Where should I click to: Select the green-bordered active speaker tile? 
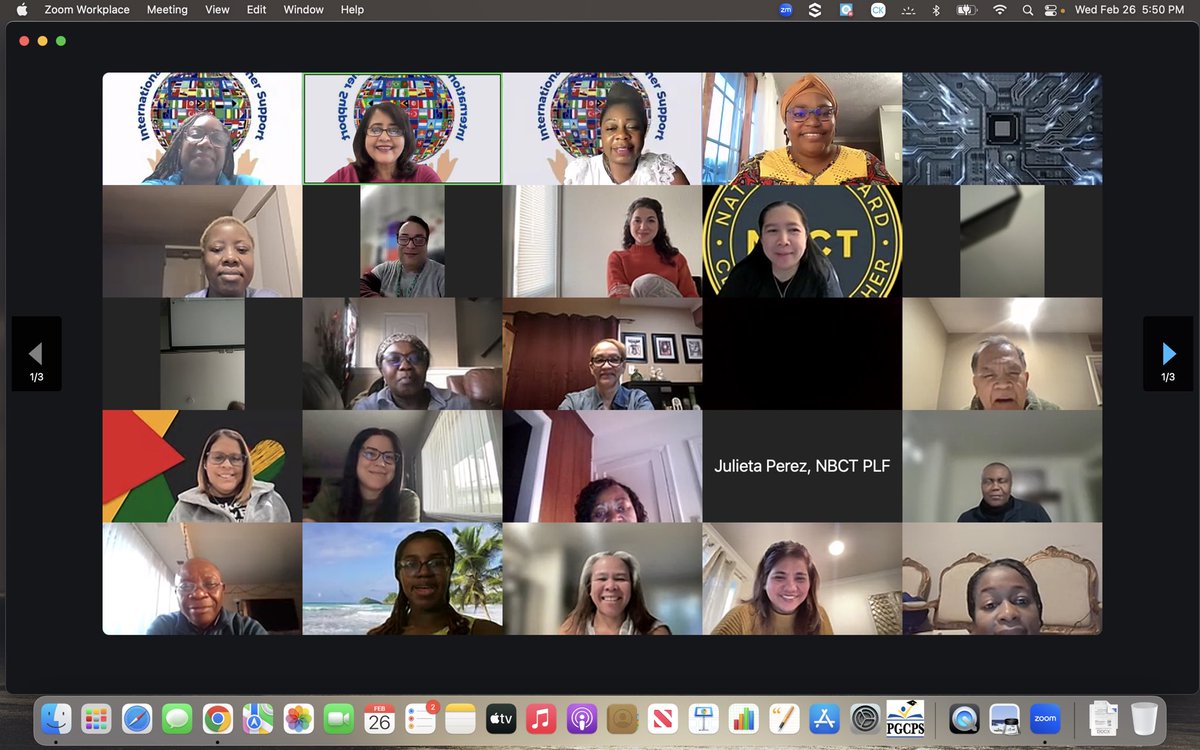402,128
